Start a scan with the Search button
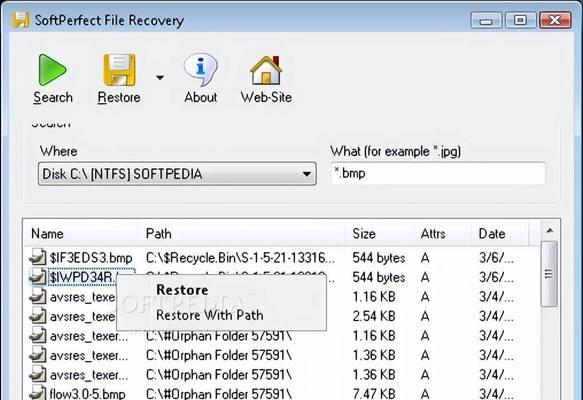583x400 pixels. [x=52, y=79]
